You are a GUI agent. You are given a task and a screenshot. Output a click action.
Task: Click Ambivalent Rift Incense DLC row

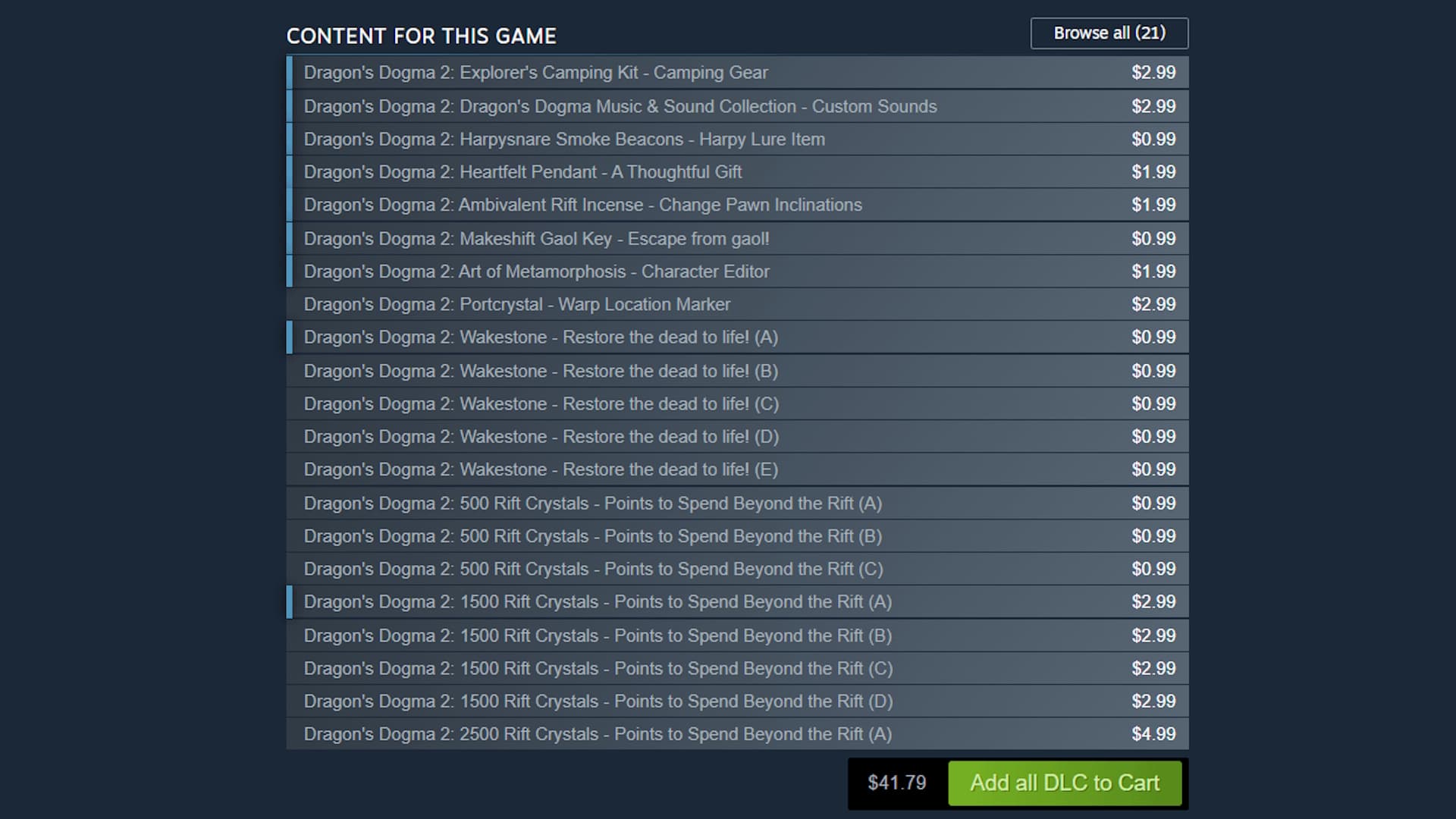[582, 205]
